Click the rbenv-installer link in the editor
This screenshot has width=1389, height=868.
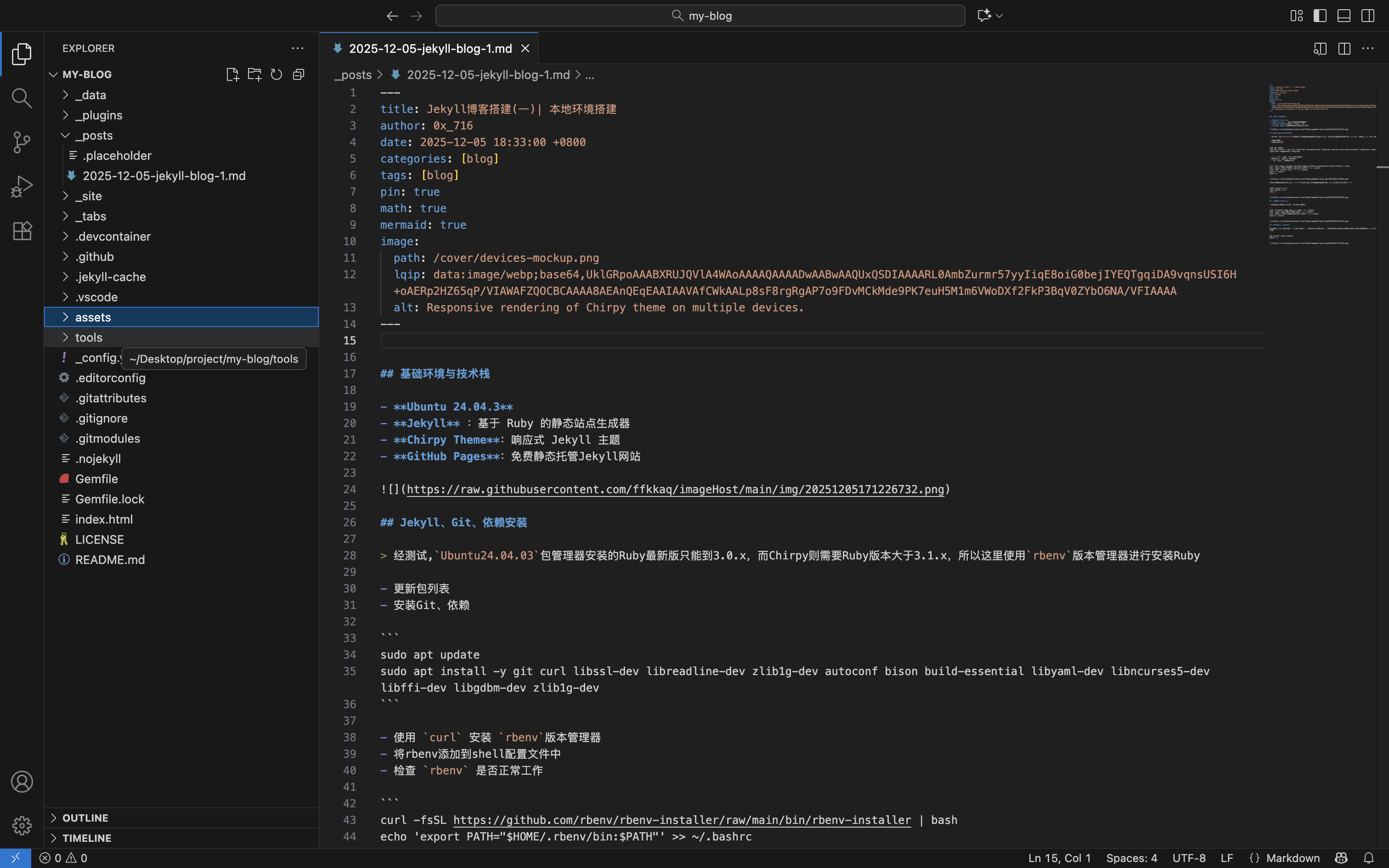682,819
